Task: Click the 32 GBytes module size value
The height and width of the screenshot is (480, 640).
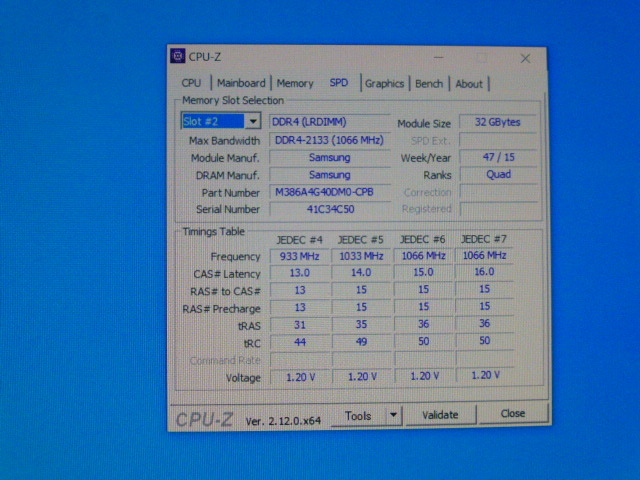Action: pyautogui.click(x=497, y=122)
